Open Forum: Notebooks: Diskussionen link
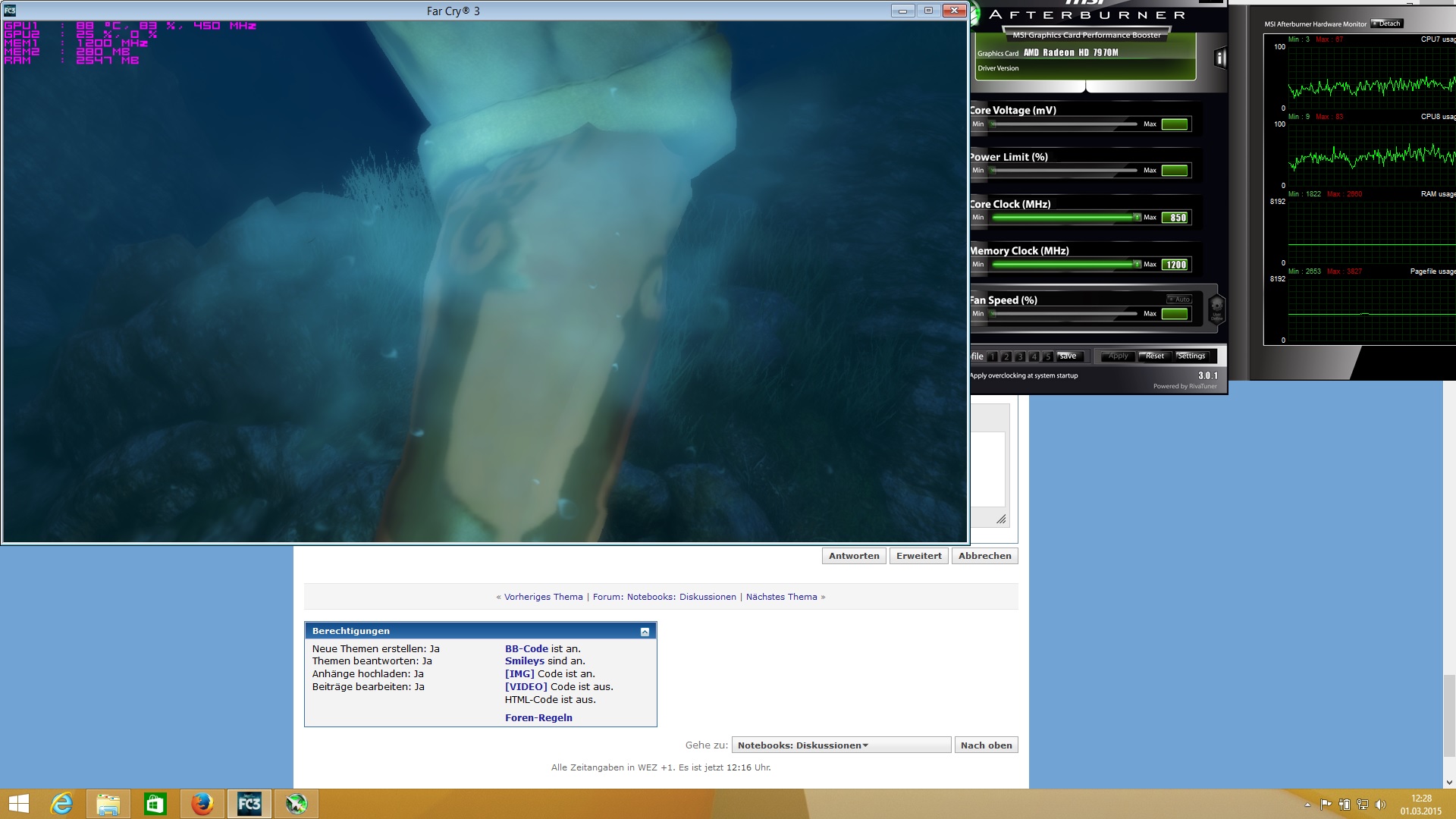 (664, 597)
